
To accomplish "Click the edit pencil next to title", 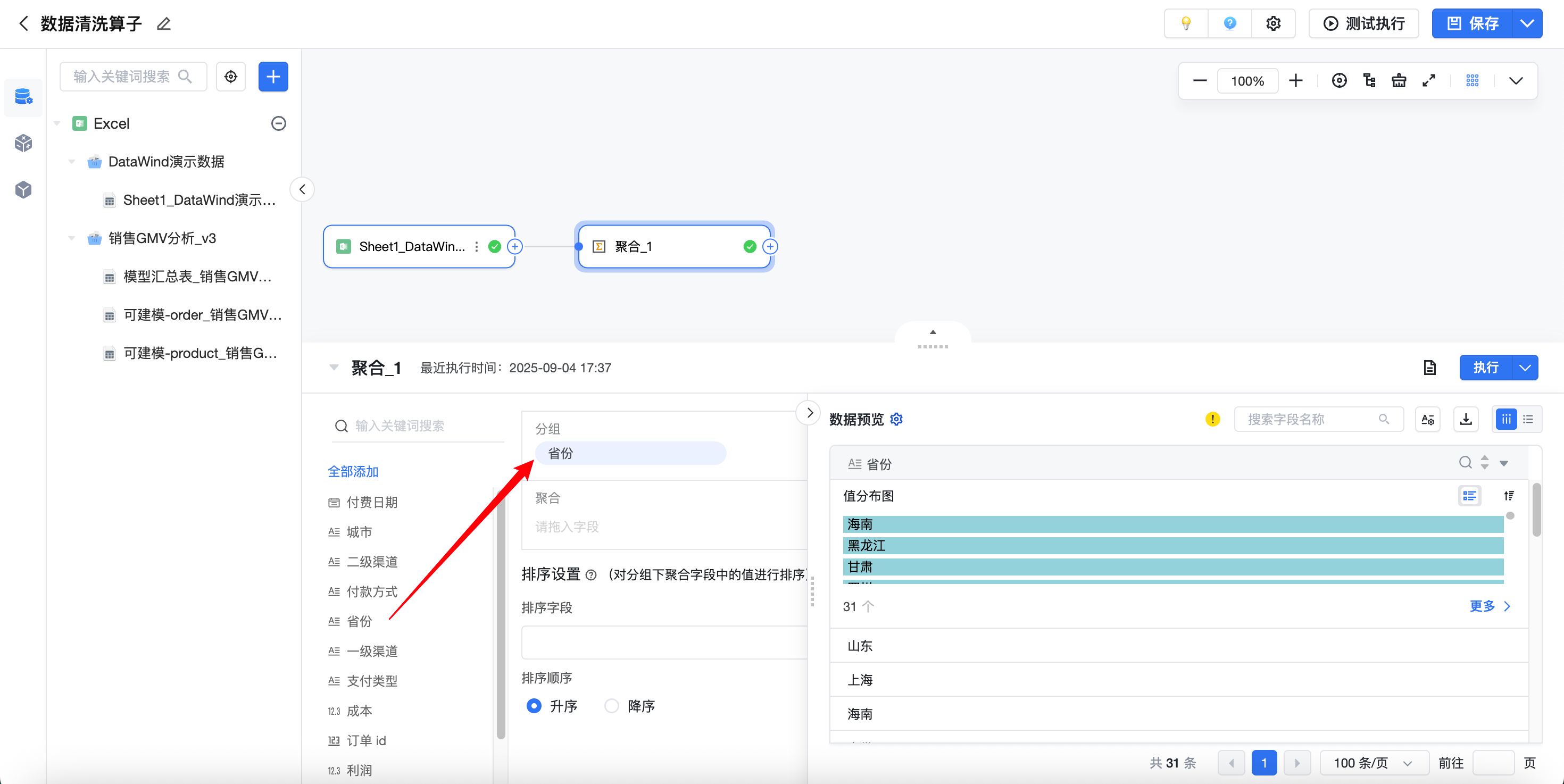I will point(164,23).
